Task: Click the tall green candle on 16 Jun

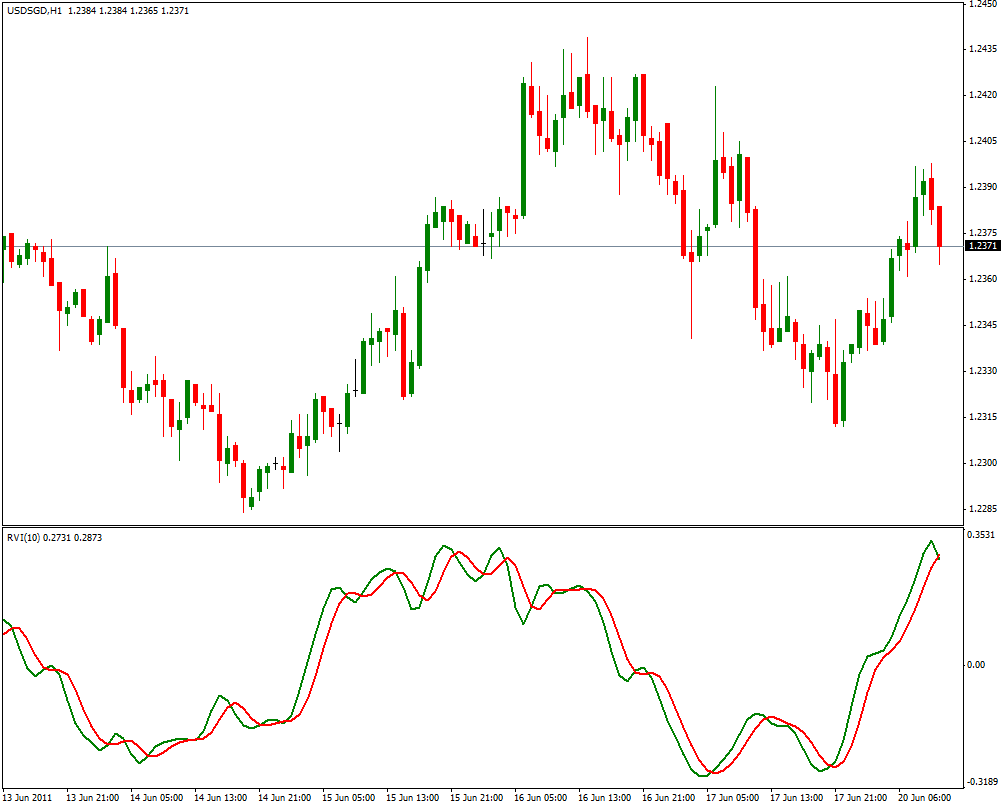Action: [x=523, y=150]
